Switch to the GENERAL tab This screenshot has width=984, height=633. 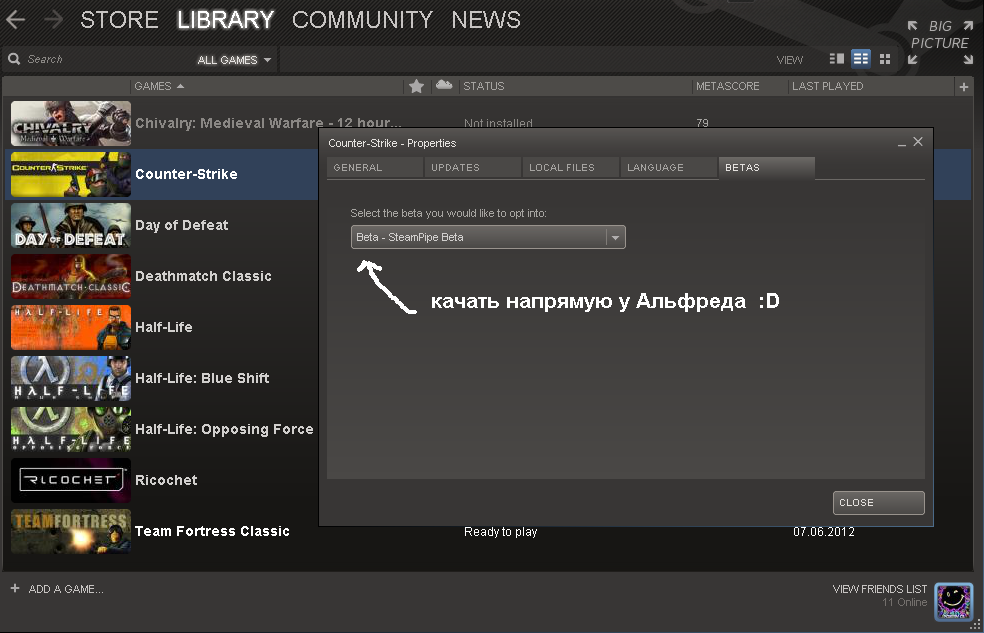[375, 168]
